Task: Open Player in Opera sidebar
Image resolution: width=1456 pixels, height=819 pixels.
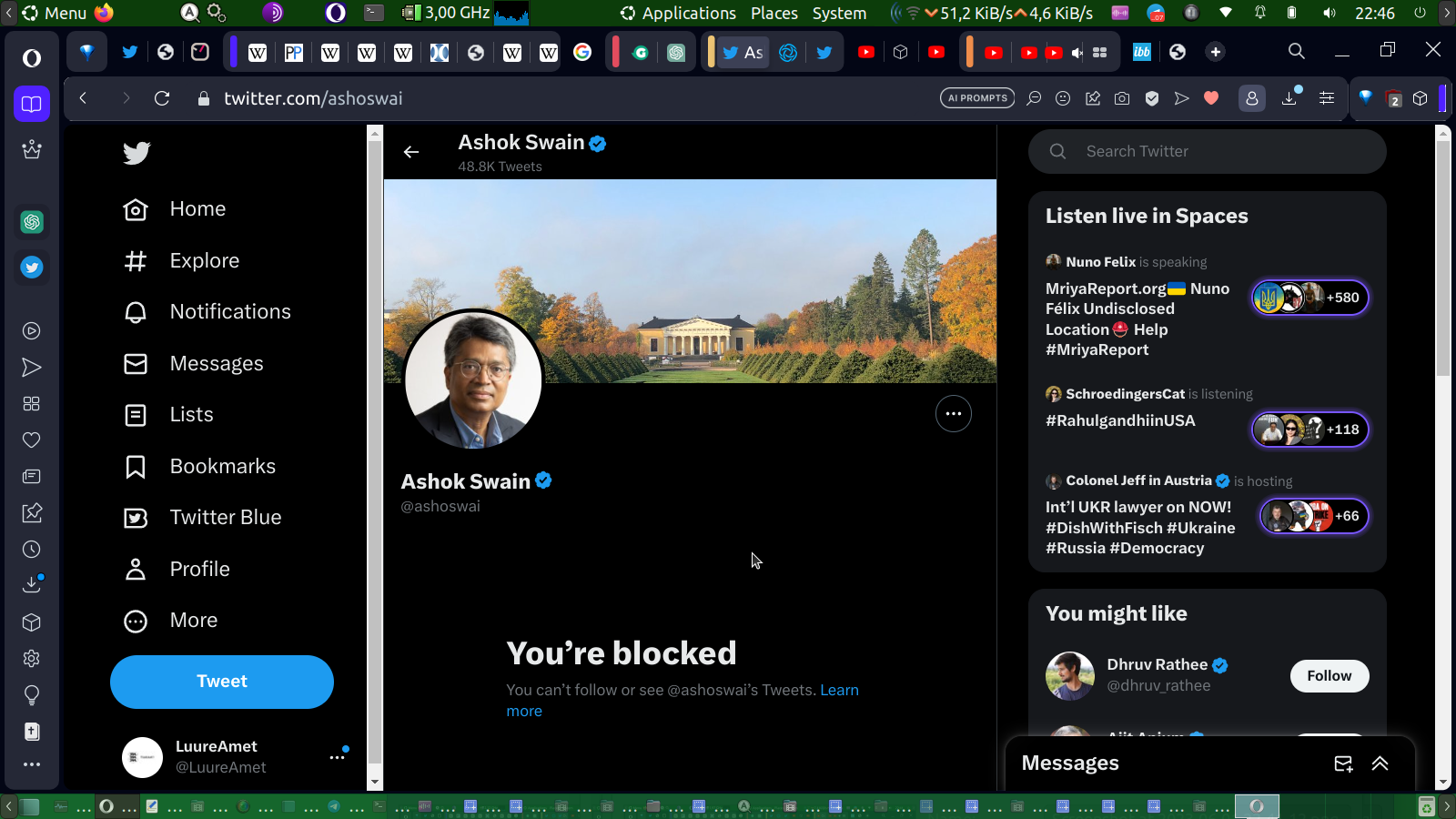Action: [x=32, y=331]
